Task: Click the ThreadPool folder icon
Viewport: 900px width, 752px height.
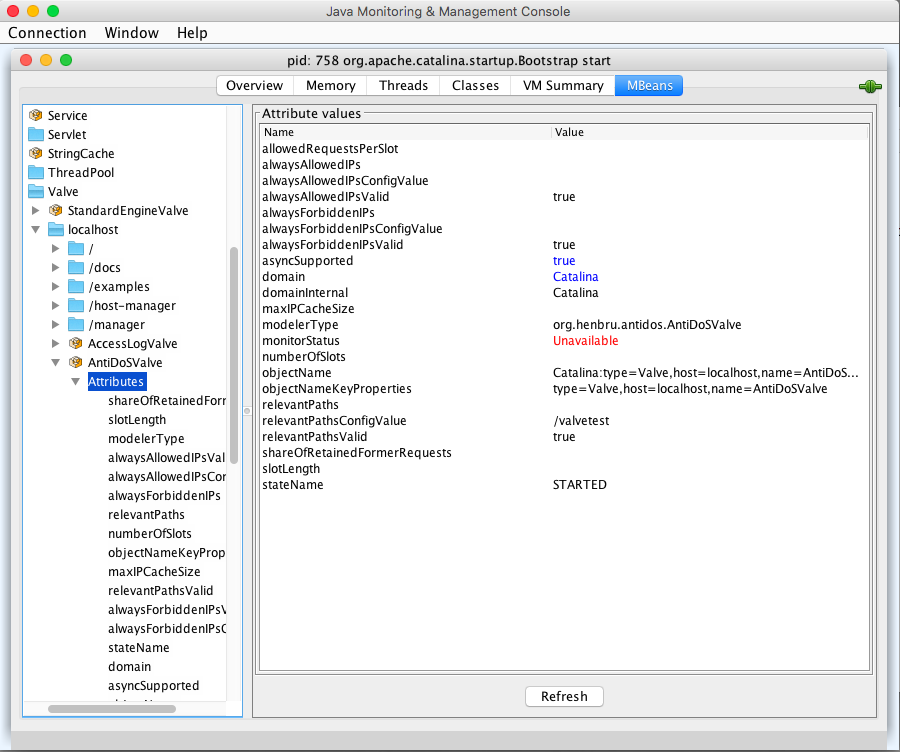Action: pos(36,172)
